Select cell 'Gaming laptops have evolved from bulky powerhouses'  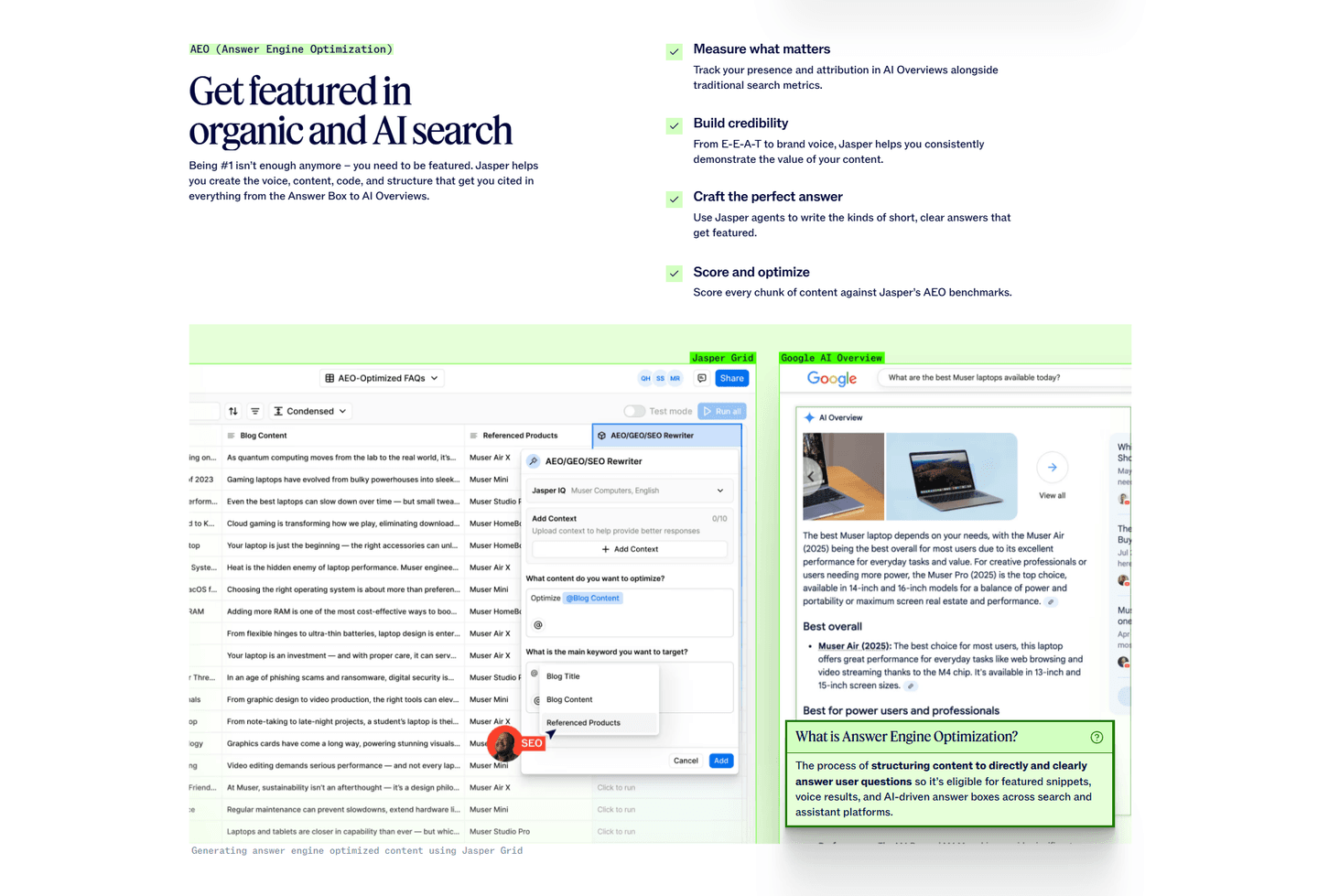[x=343, y=480]
